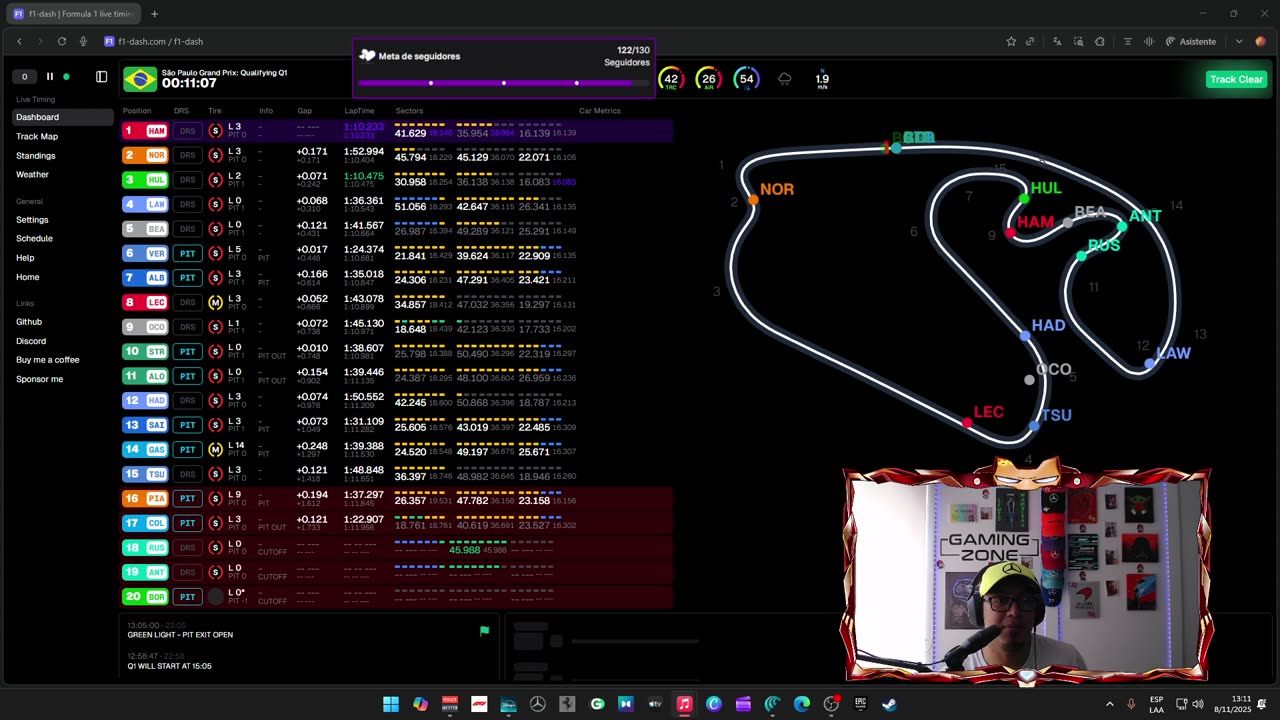The width and height of the screenshot is (1280, 720).
Task: Click PIA's soft tyre icon
Action: pyautogui.click(x=215, y=498)
